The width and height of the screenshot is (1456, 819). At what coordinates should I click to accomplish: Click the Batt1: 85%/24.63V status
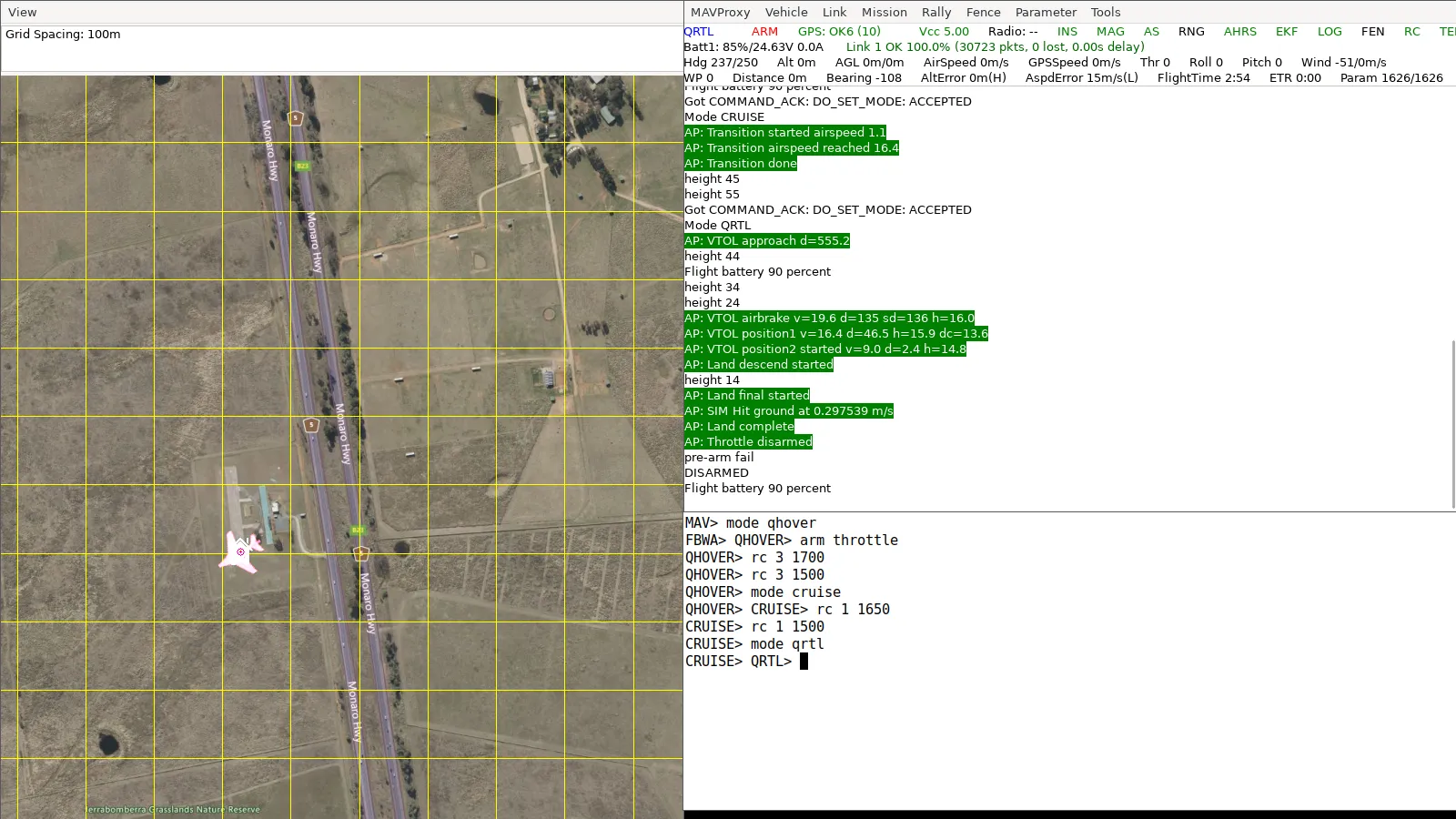[753, 46]
